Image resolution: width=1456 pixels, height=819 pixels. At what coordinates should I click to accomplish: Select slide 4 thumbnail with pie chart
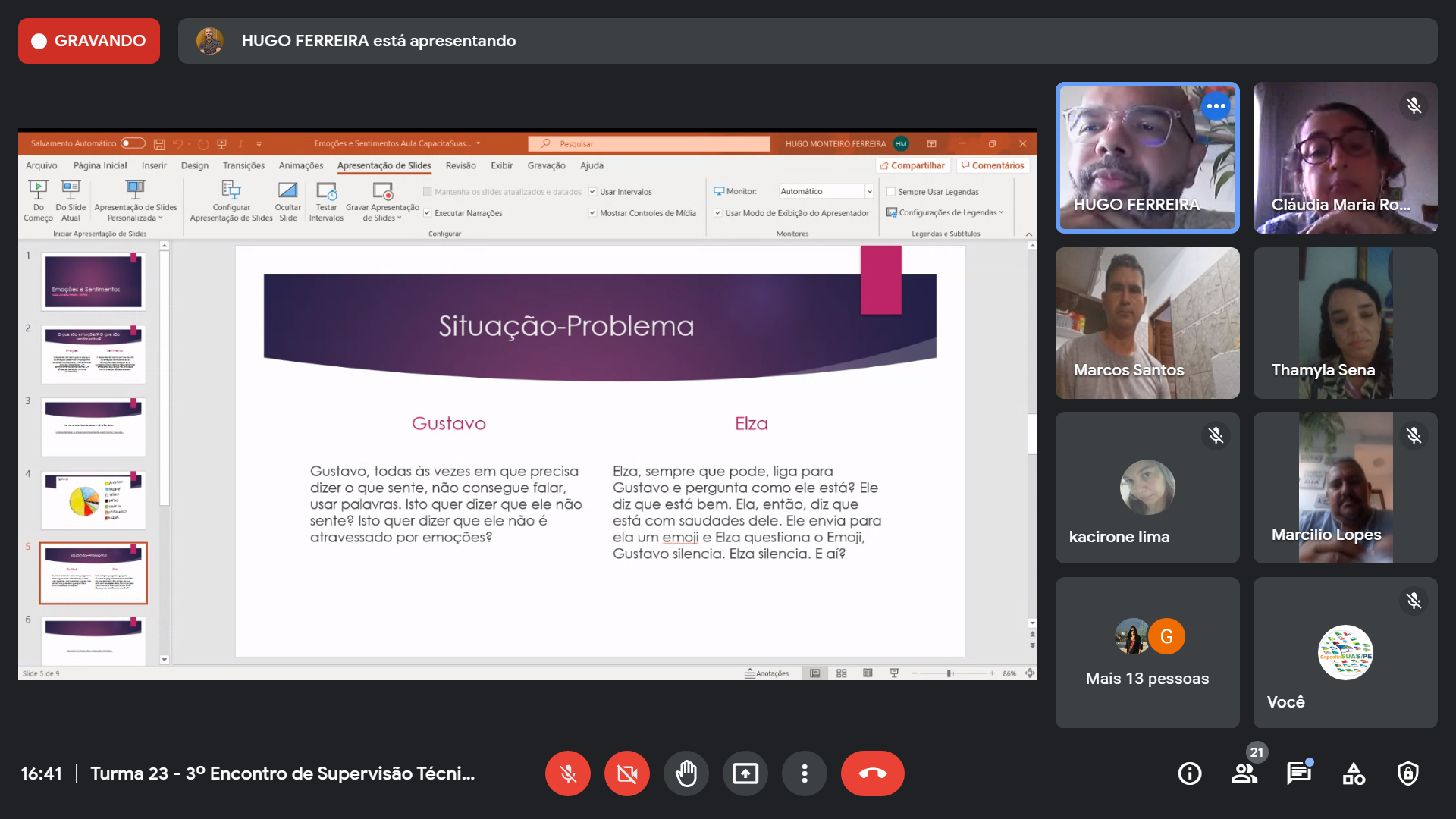(93, 500)
